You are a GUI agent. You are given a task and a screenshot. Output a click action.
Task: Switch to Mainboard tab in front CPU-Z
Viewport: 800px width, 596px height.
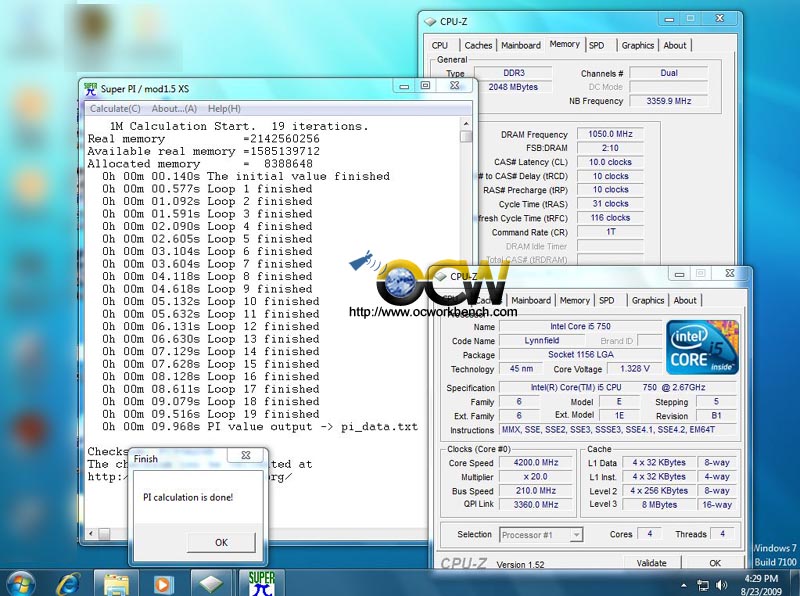pos(531,301)
